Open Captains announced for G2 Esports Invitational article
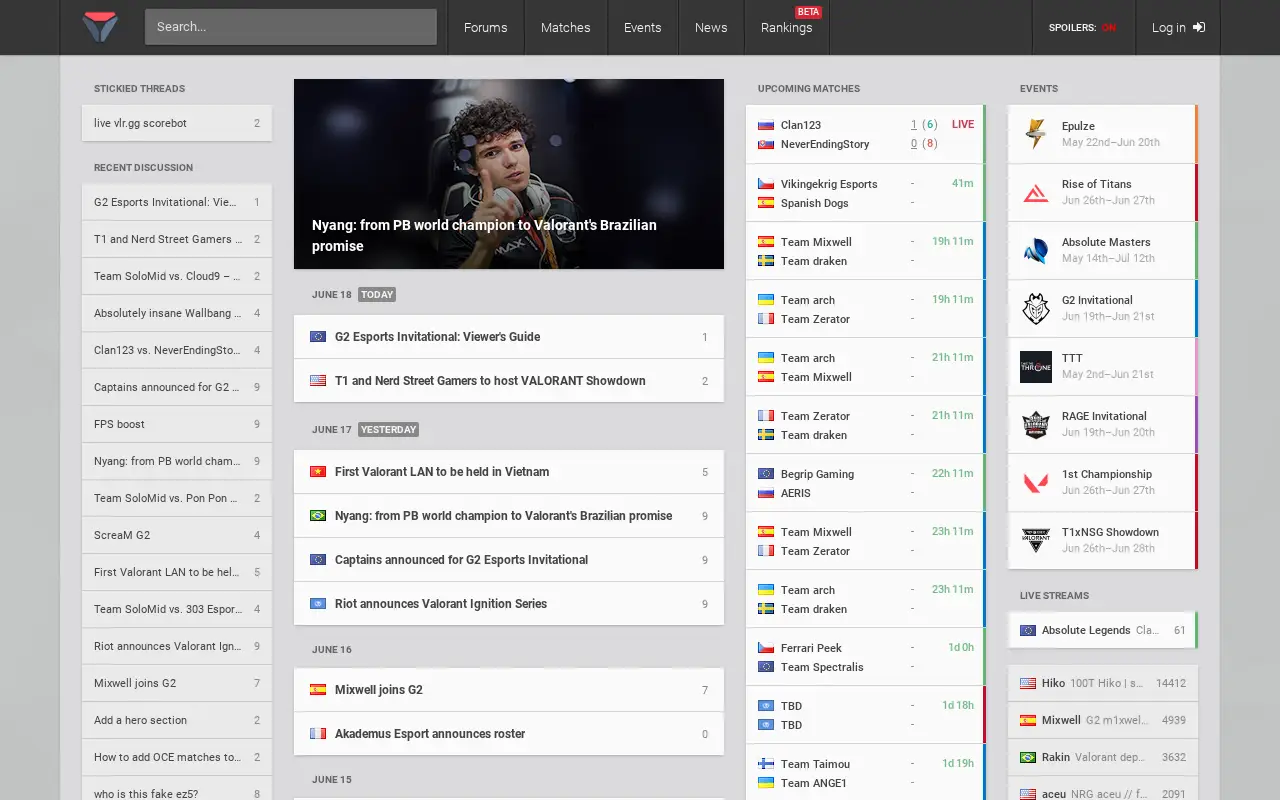The height and width of the screenshot is (800, 1280). pyautogui.click(x=509, y=560)
